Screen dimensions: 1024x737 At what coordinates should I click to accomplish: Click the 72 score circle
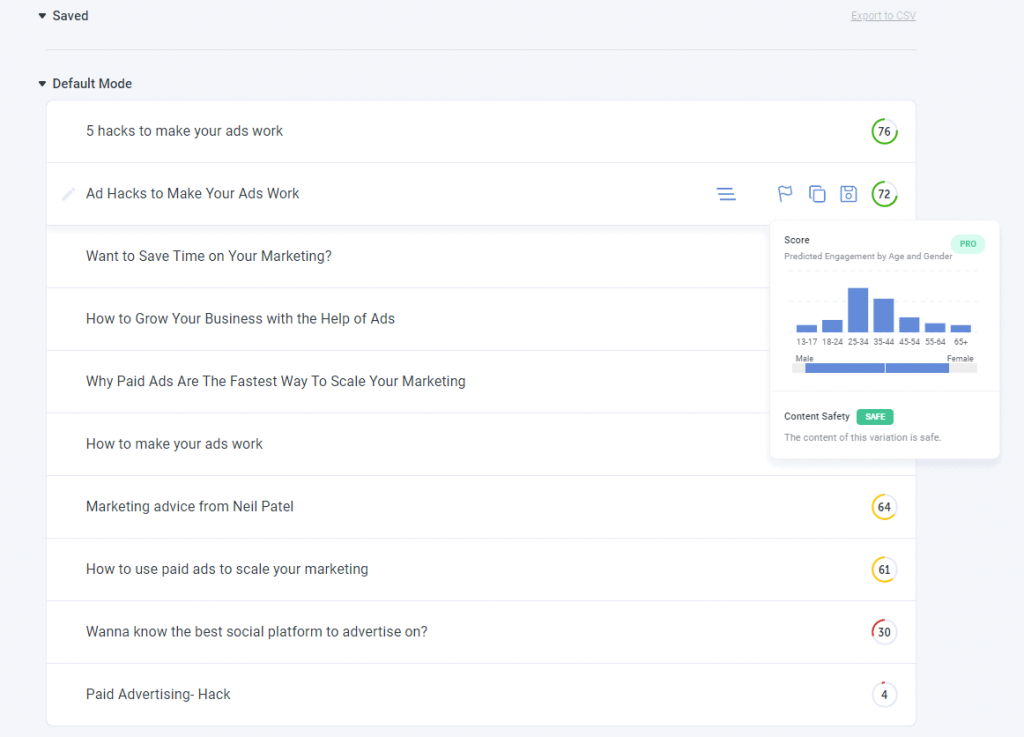point(884,194)
